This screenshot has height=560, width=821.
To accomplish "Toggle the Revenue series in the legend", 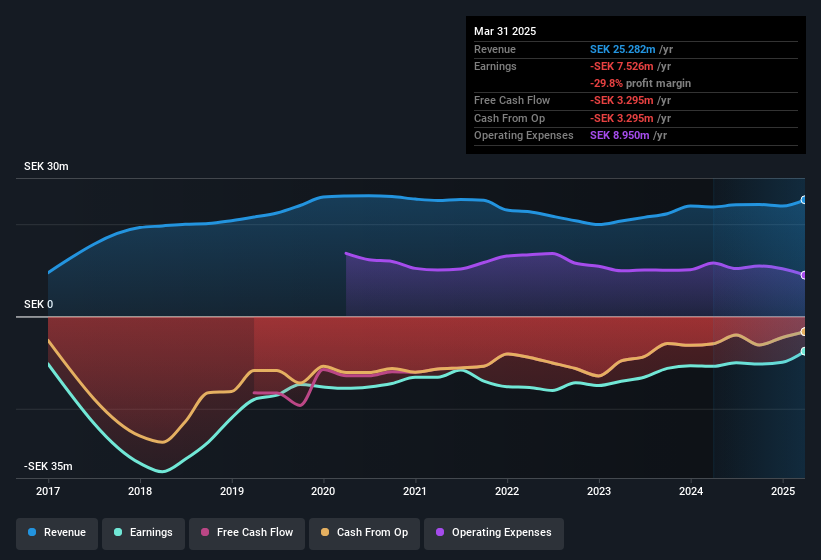I will coord(57,533).
